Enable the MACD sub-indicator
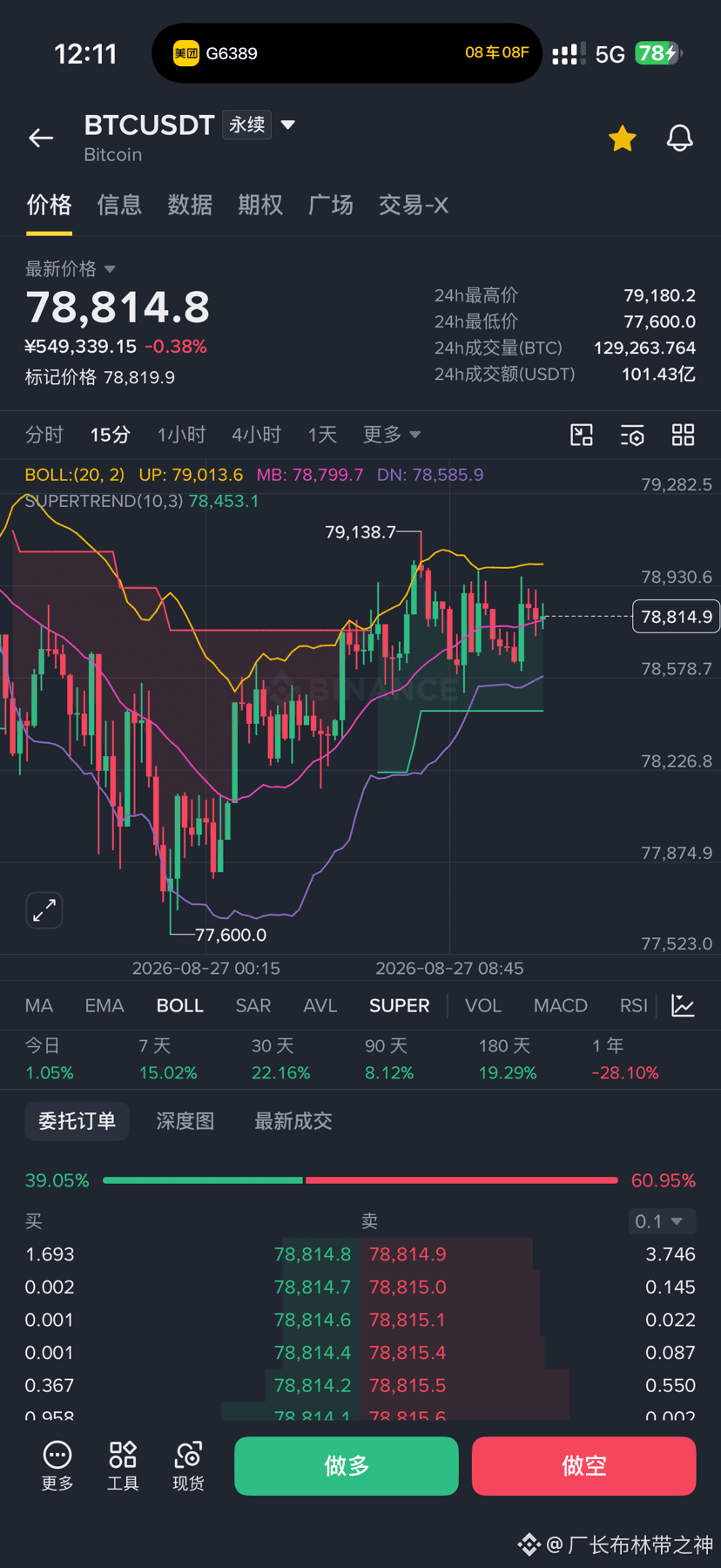The height and width of the screenshot is (1568, 721). pos(561,1005)
